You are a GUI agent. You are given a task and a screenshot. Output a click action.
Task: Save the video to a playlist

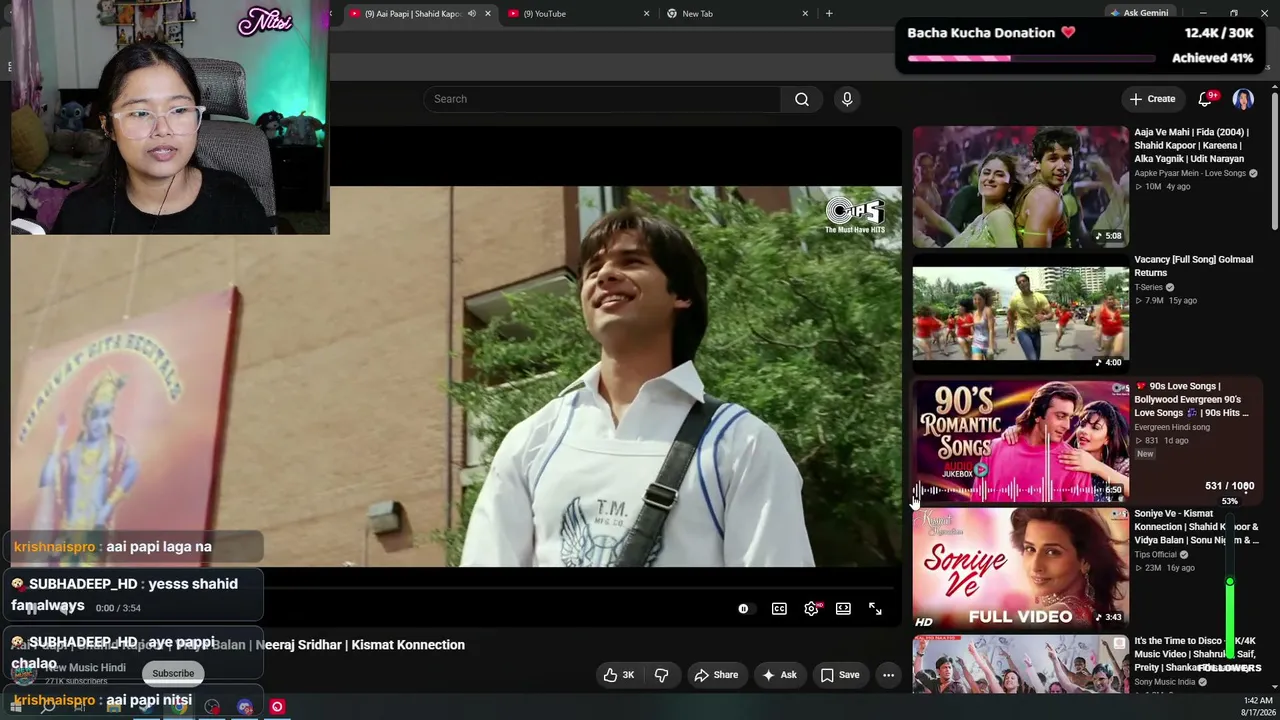click(840, 675)
